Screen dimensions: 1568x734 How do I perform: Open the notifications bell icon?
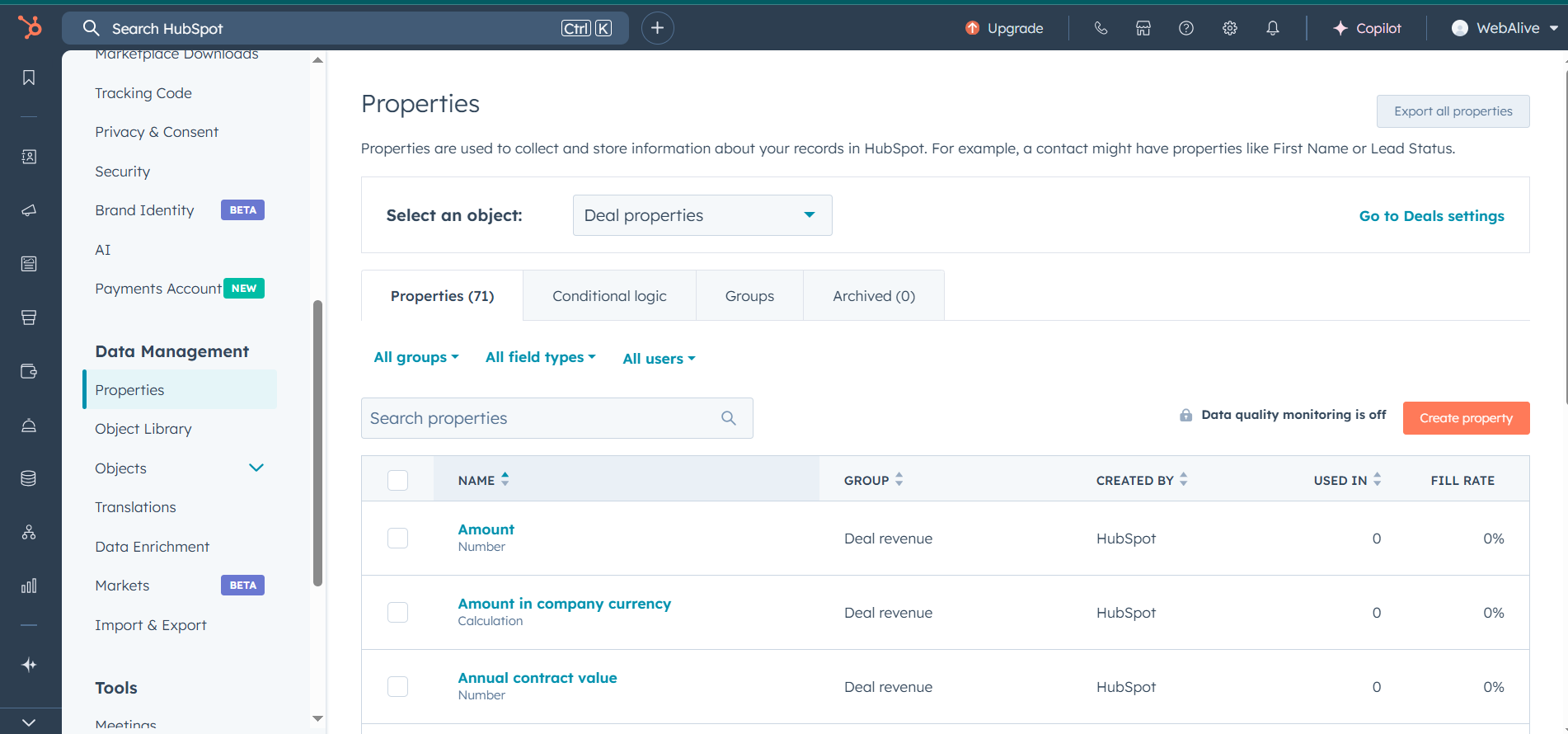coord(1273,28)
